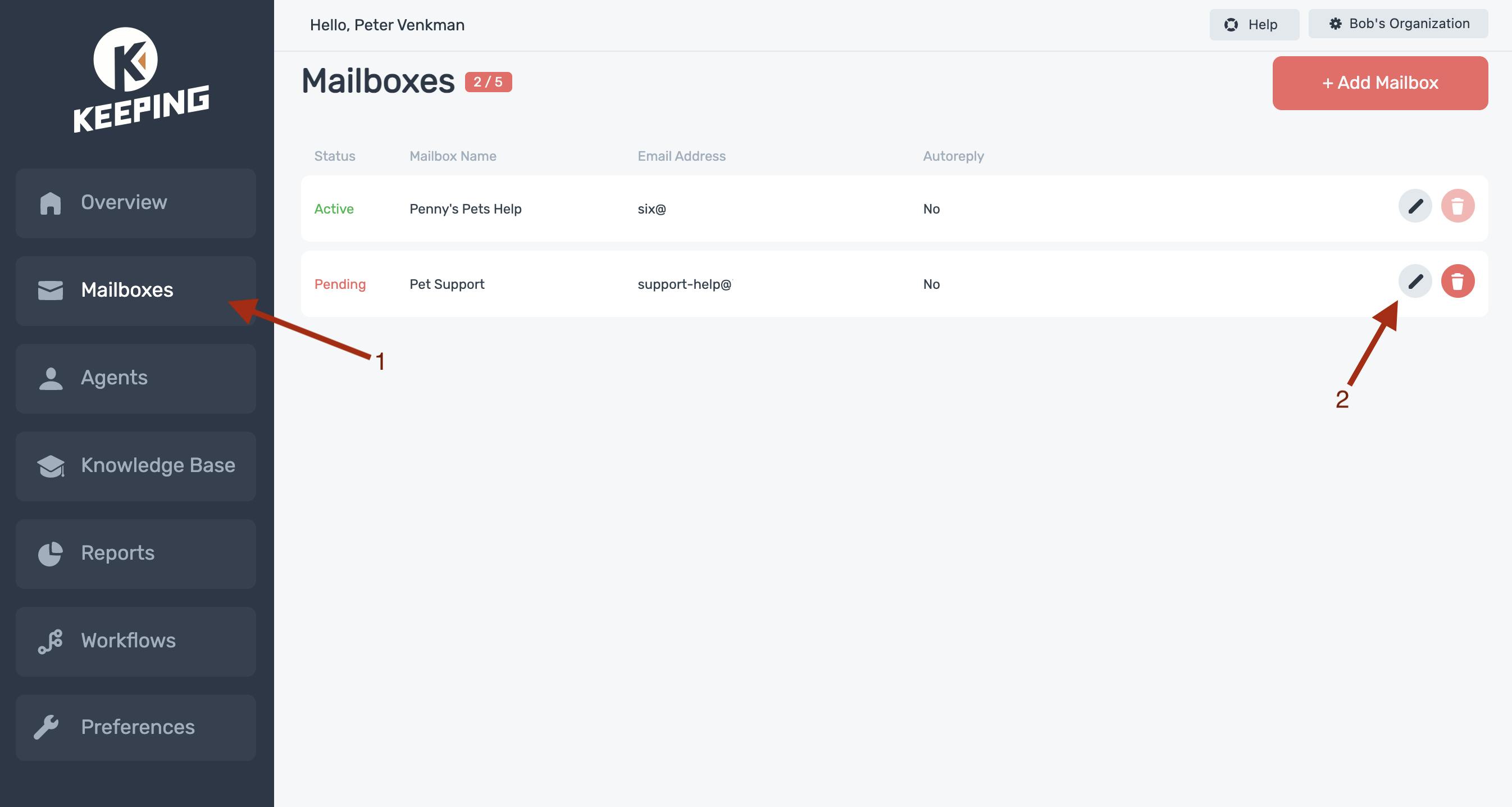Screen dimensions: 1512x807
Task: Click Autoreply No for Pet Support
Action: coord(931,284)
